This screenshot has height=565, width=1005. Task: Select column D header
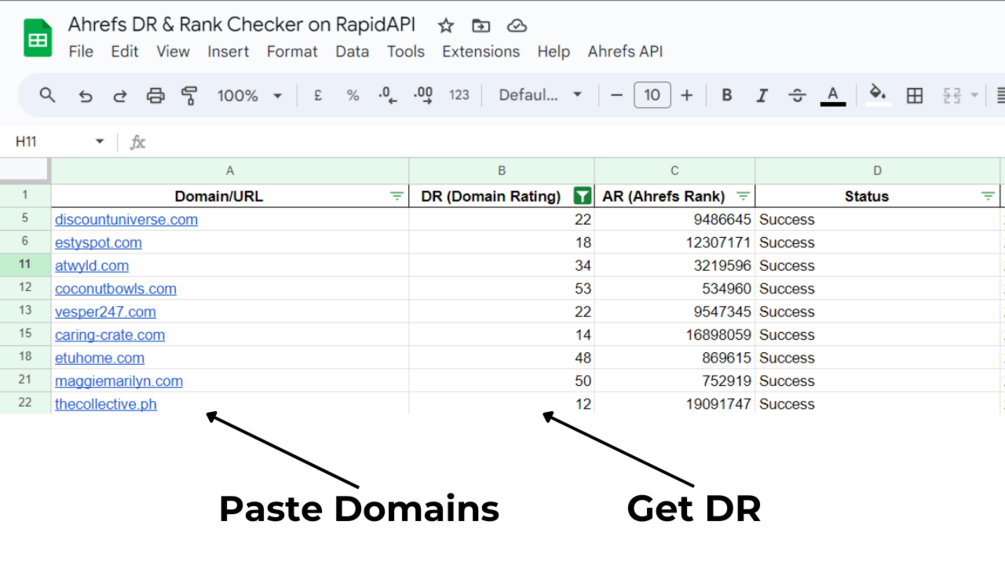[x=877, y=171]
